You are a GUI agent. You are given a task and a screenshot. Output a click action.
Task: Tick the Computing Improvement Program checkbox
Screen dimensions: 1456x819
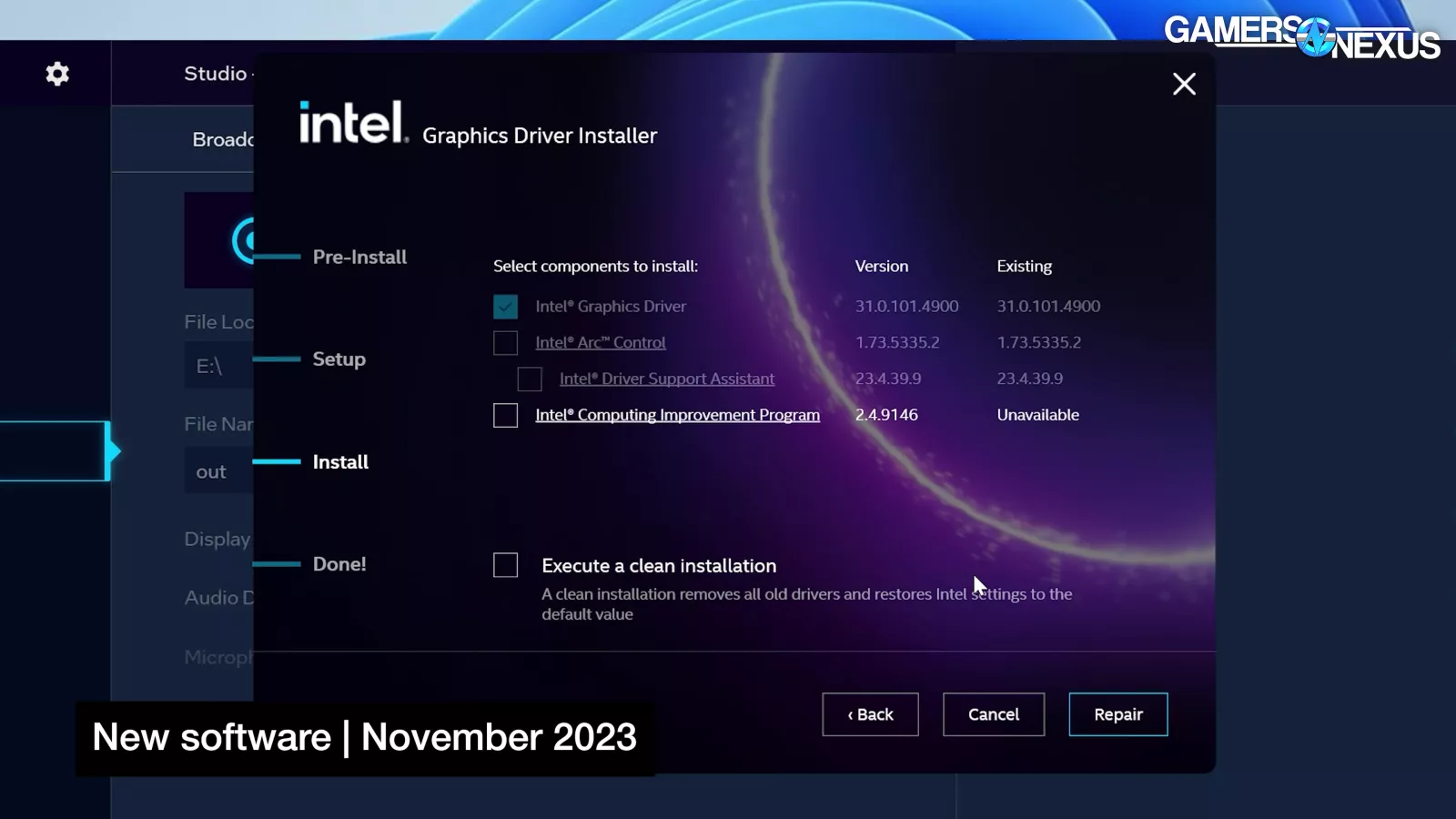click(505, 415)
